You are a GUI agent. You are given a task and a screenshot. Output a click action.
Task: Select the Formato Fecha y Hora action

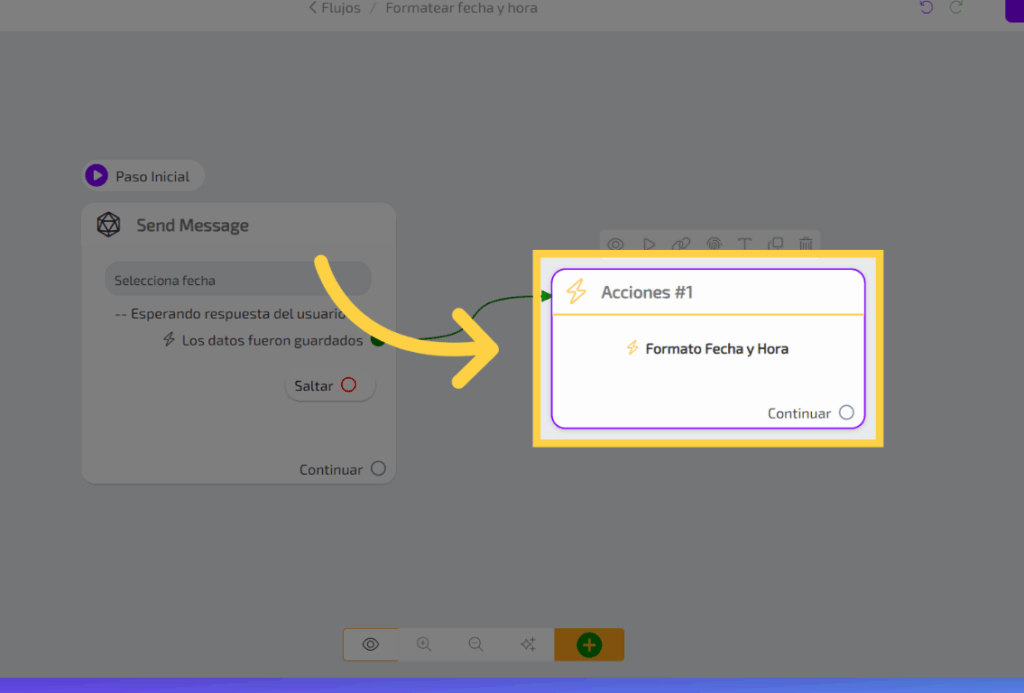point(716,349)
